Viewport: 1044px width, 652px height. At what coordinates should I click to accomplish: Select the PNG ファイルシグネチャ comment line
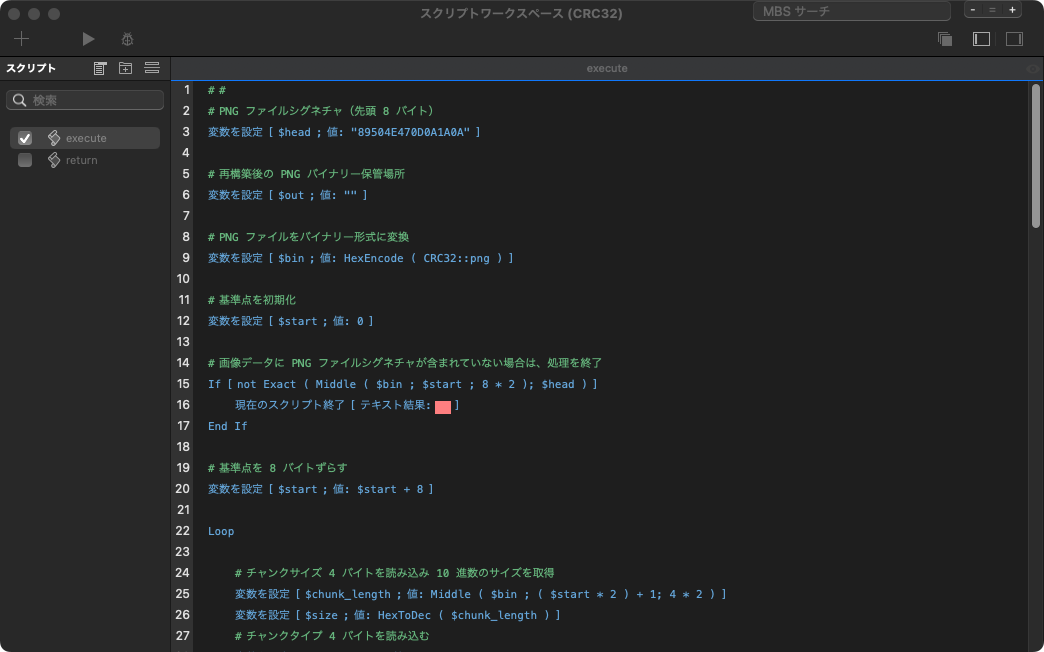coord(321,111)
